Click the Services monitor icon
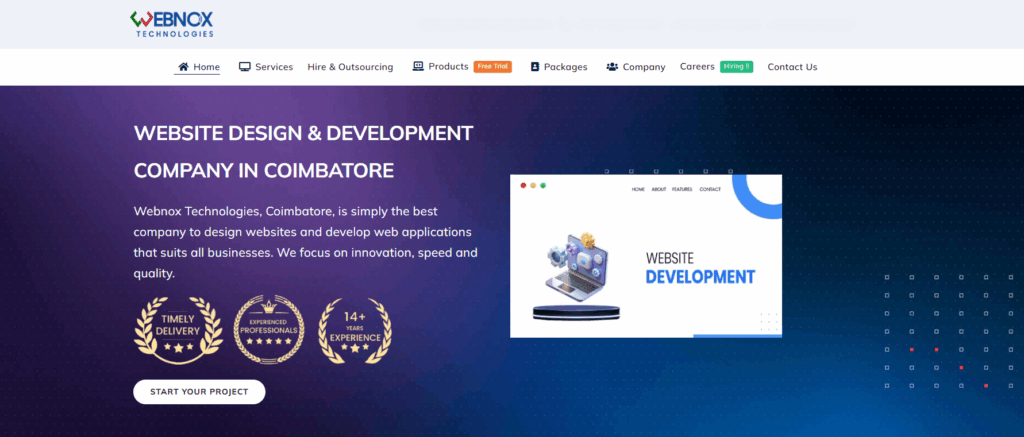The height and width of the screenshot is (437, 1024). click(244, 67)
